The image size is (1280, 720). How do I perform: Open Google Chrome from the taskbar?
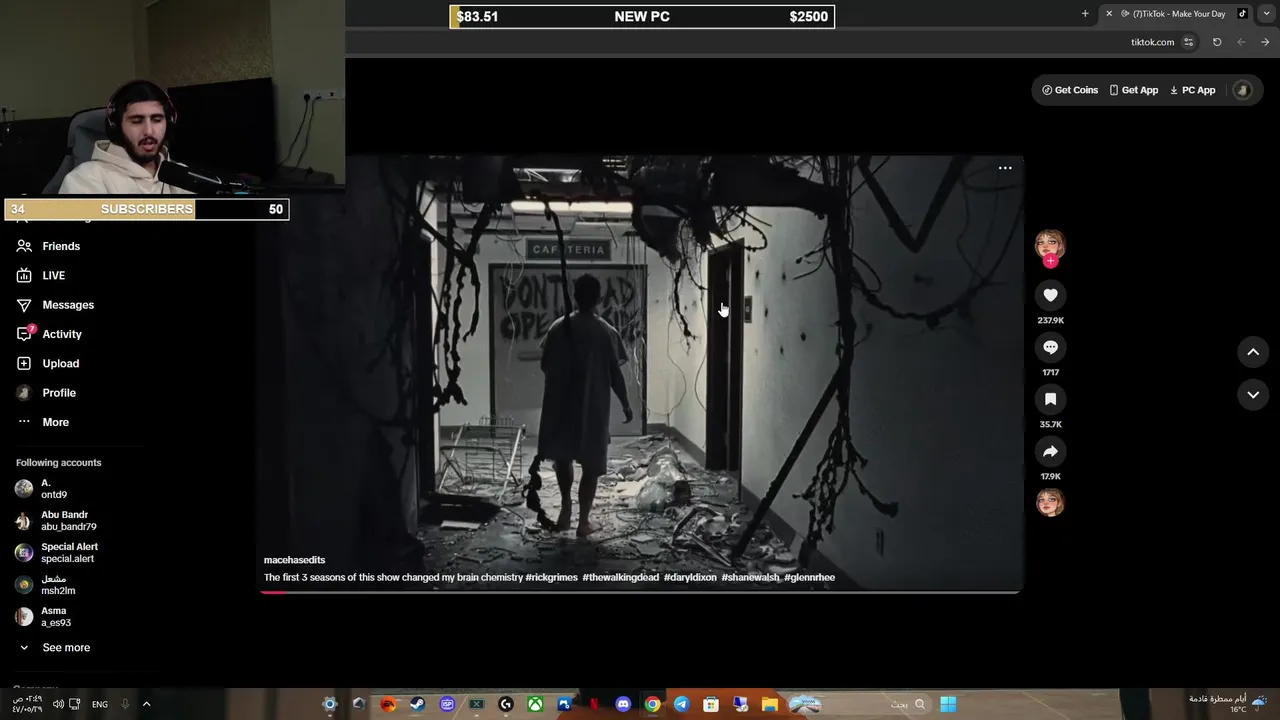652,704
